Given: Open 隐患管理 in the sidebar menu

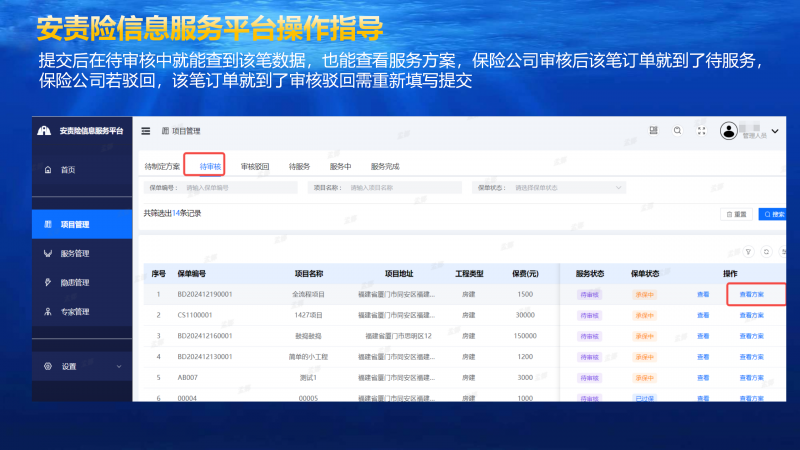Looking at the screenshot, I should pos(82,282).
